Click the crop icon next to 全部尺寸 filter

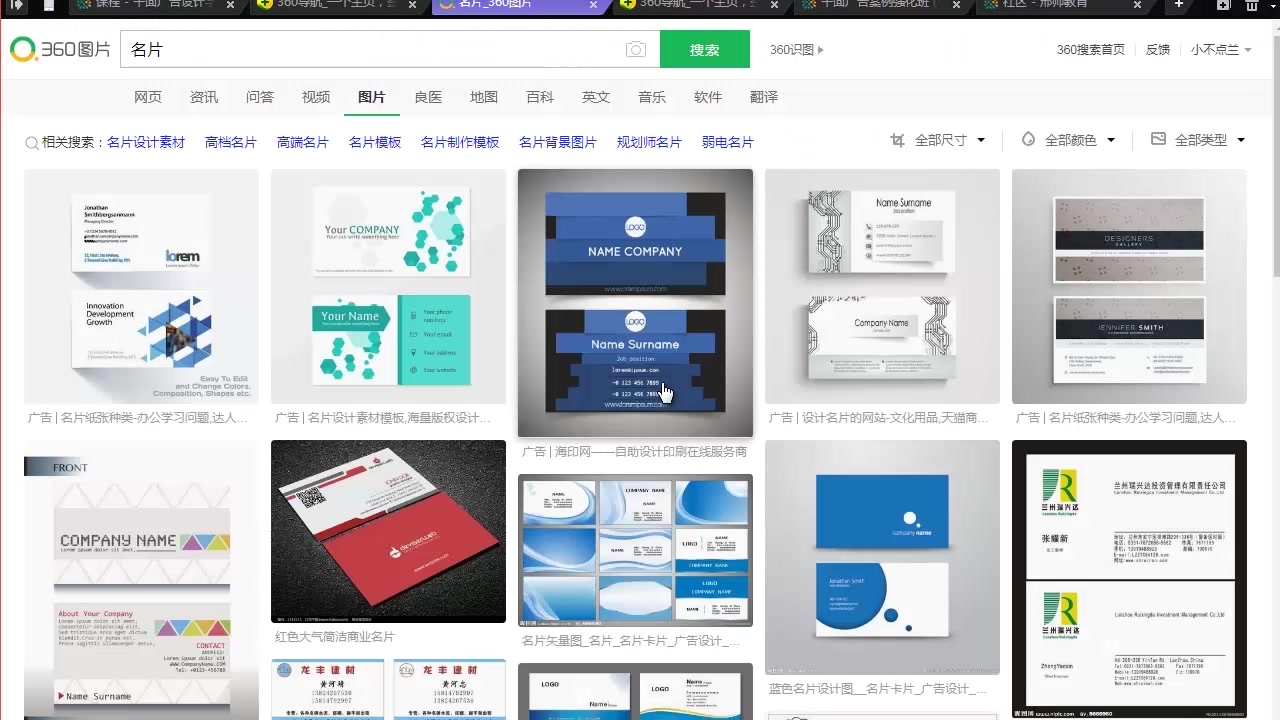click(x=898, y=140)
